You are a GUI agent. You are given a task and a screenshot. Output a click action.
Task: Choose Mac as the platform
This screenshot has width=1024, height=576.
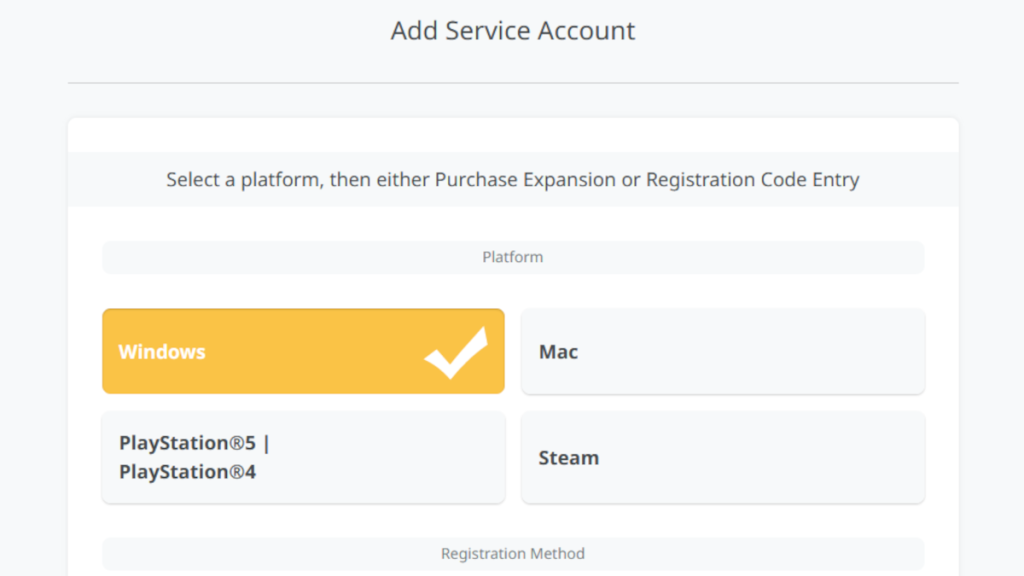[722, 351]
